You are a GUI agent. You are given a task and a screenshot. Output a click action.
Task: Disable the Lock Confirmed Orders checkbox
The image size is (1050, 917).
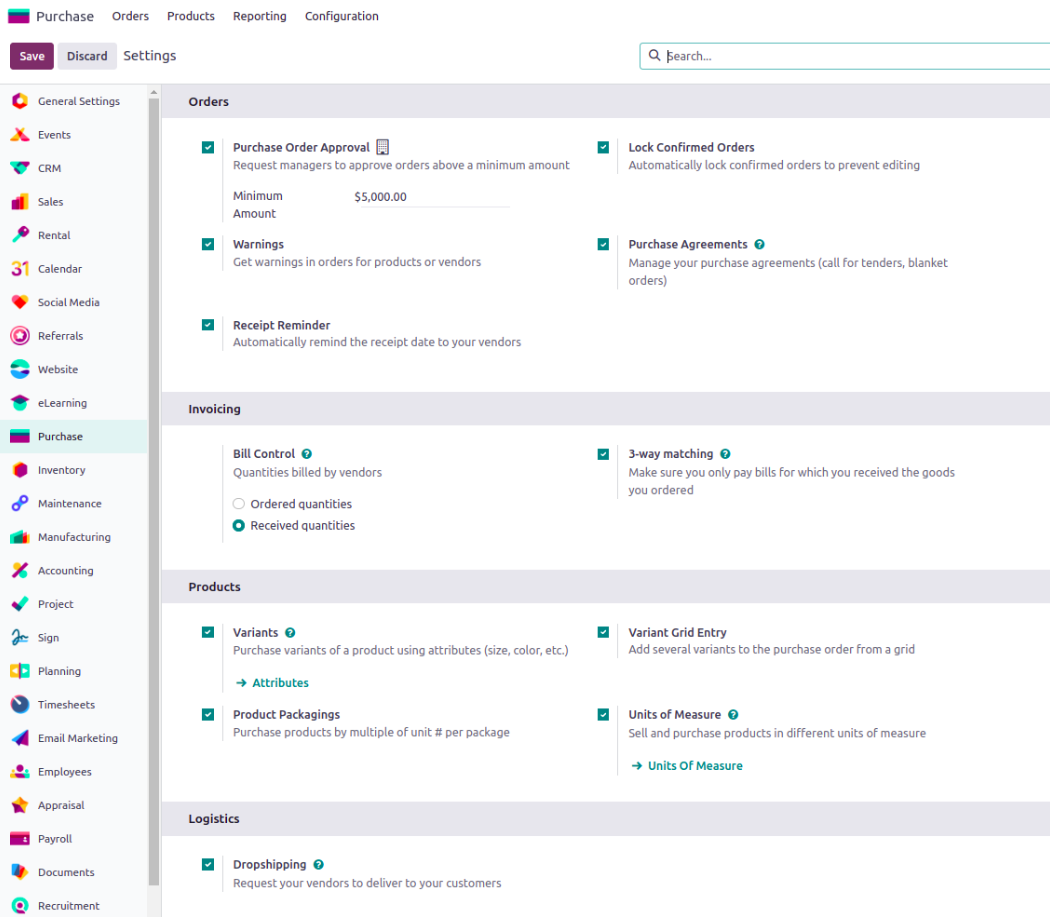[x=603, y=147]
